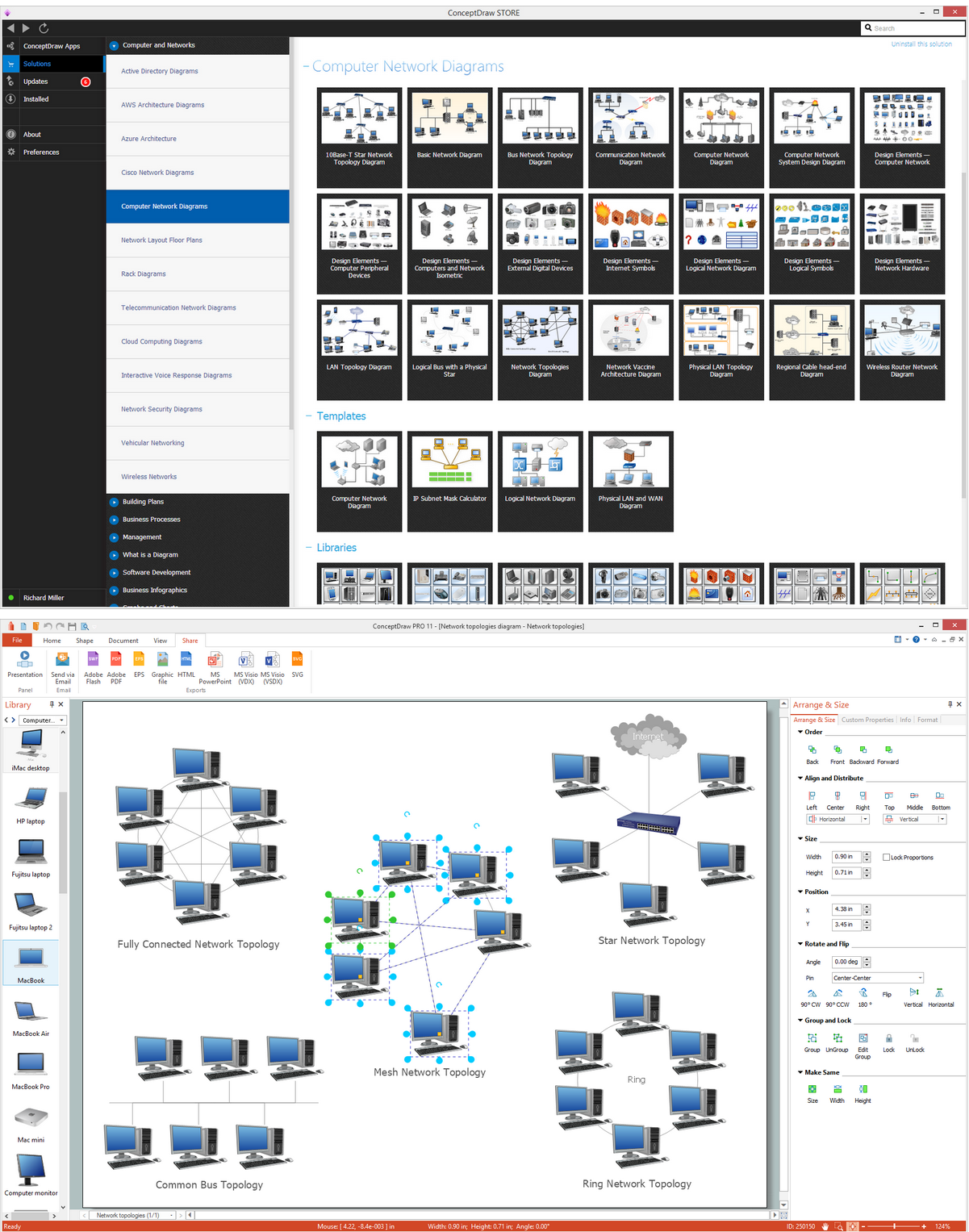Make selected shapes same Width
969x1232 pixels.
pyautogui.click(x=837, y=1094)
